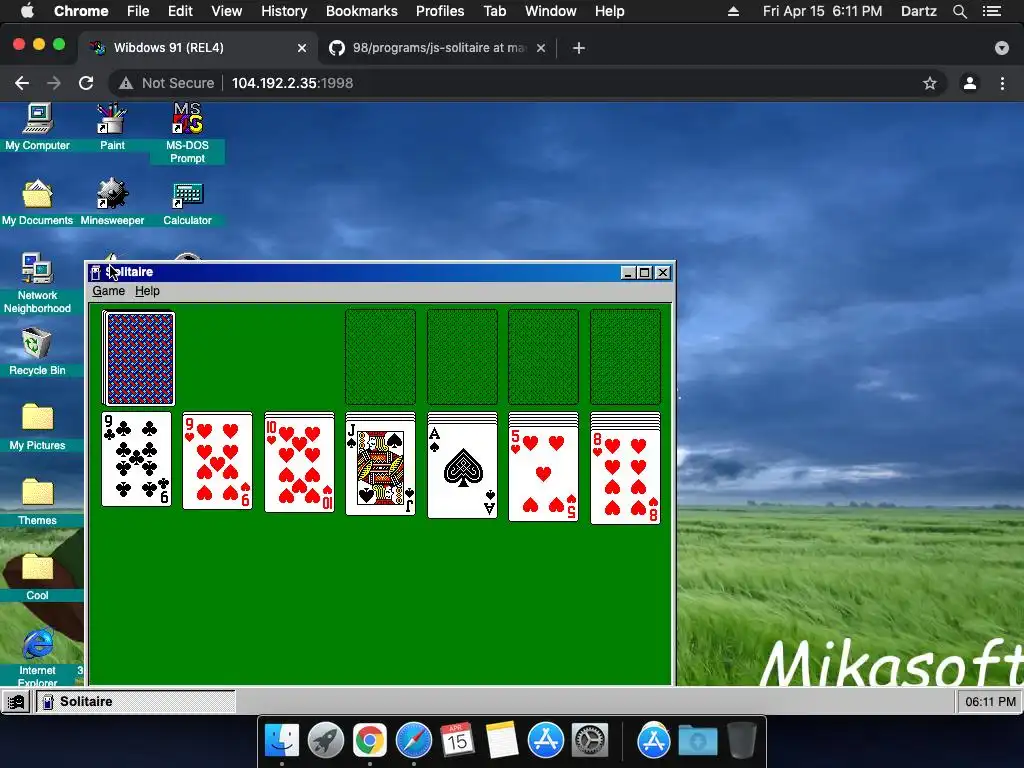Open Launchpad from the Dock
The image size is (1024, 768).
326,741
